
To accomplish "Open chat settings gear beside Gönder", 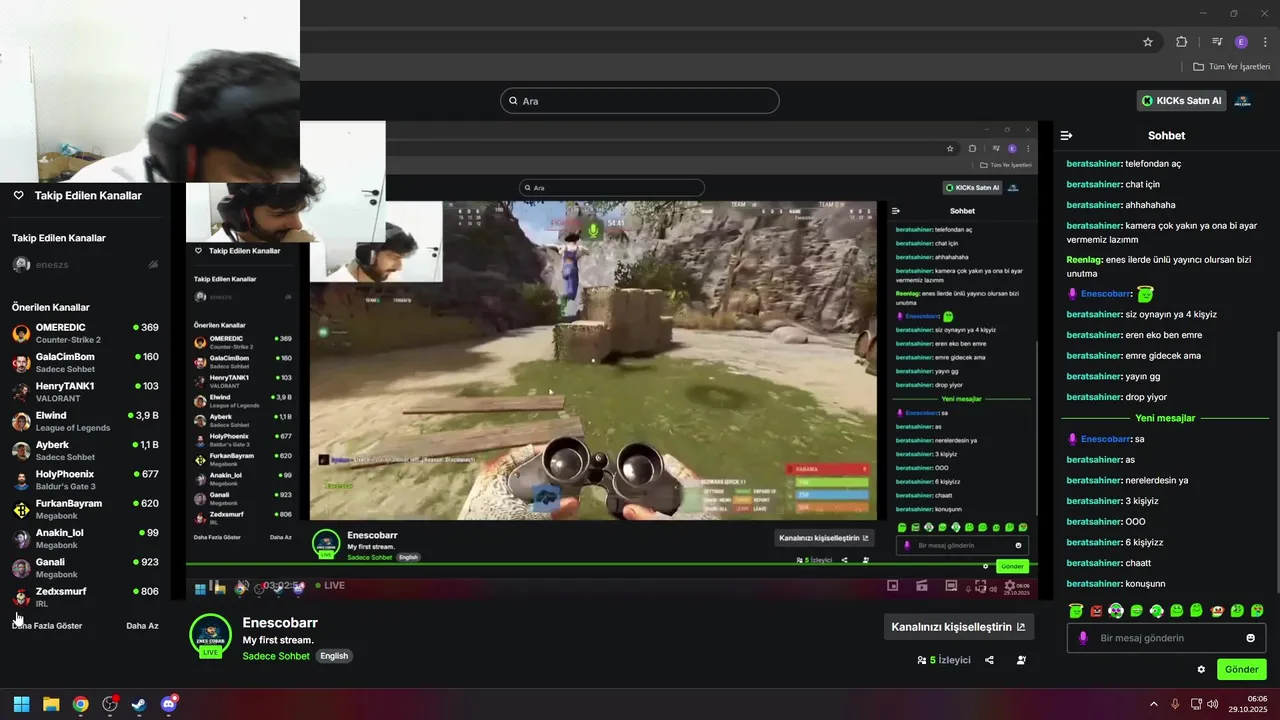I will 1201,670.
